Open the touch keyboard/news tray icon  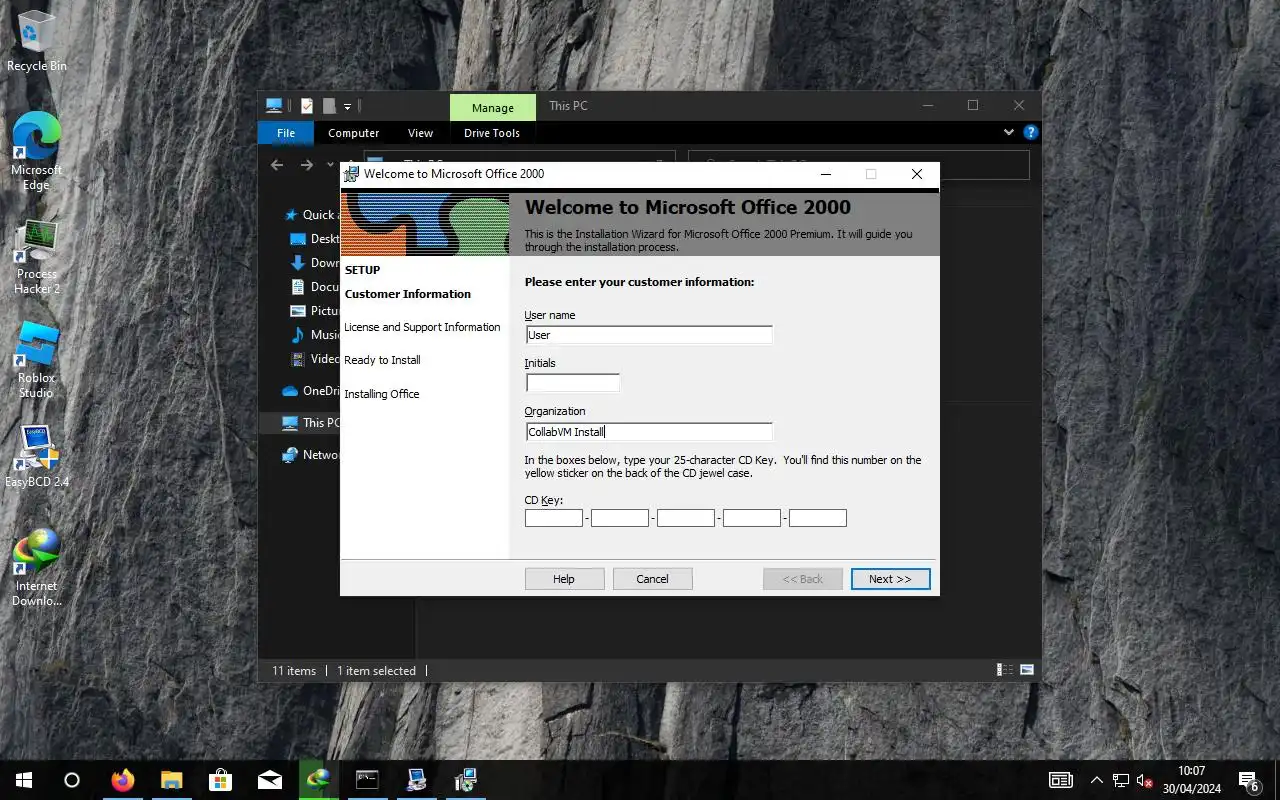point(1061,780)
